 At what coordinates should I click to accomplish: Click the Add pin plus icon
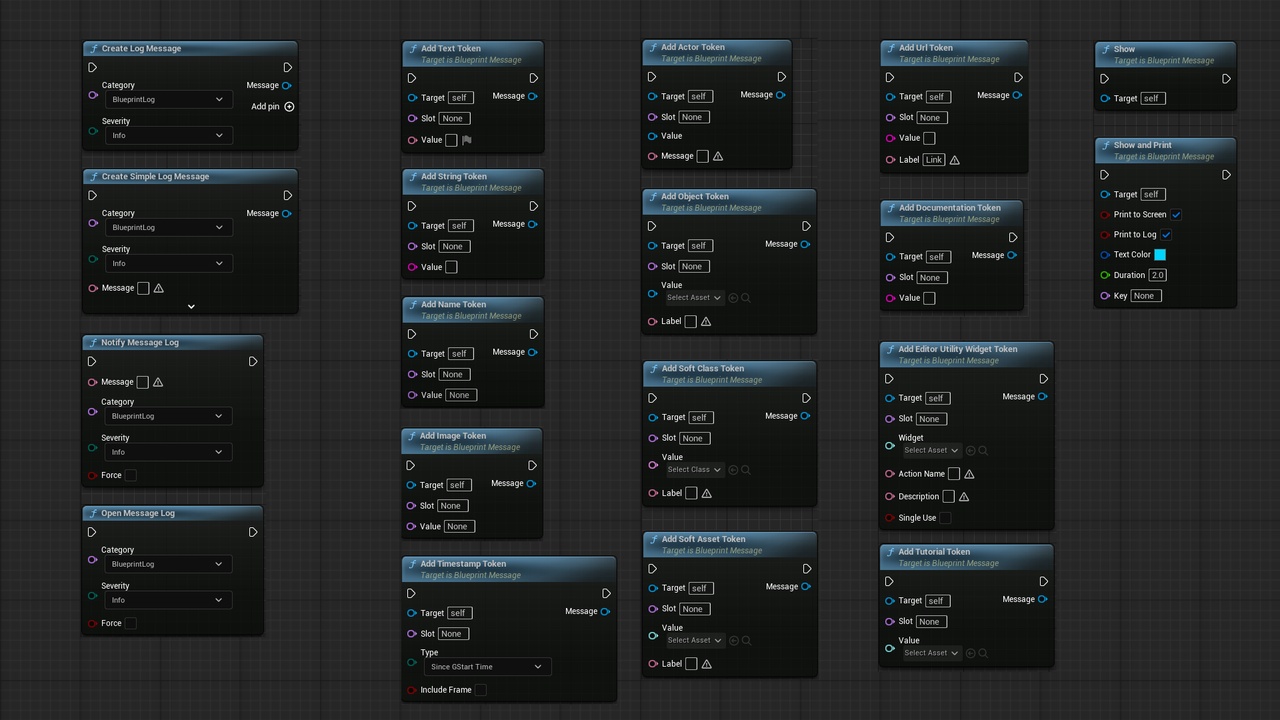[290, 107]
